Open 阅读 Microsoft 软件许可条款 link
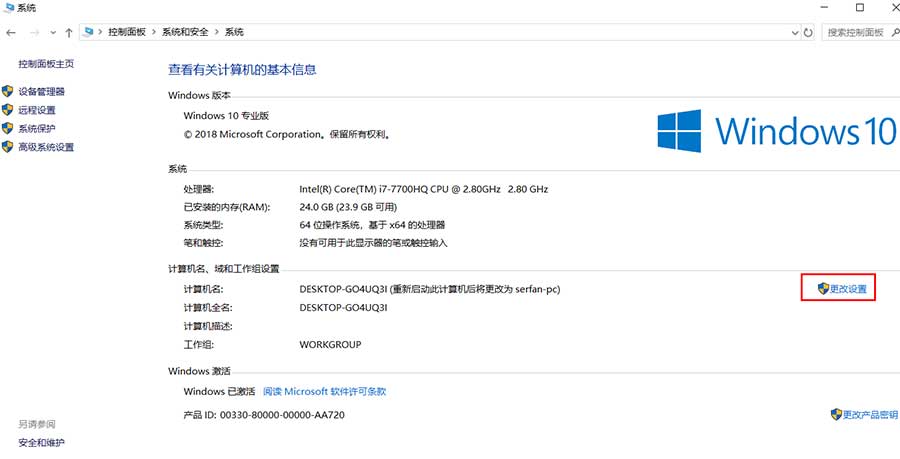Image resolution: width=900 pixels, height=459 pixels. [324, 391]
